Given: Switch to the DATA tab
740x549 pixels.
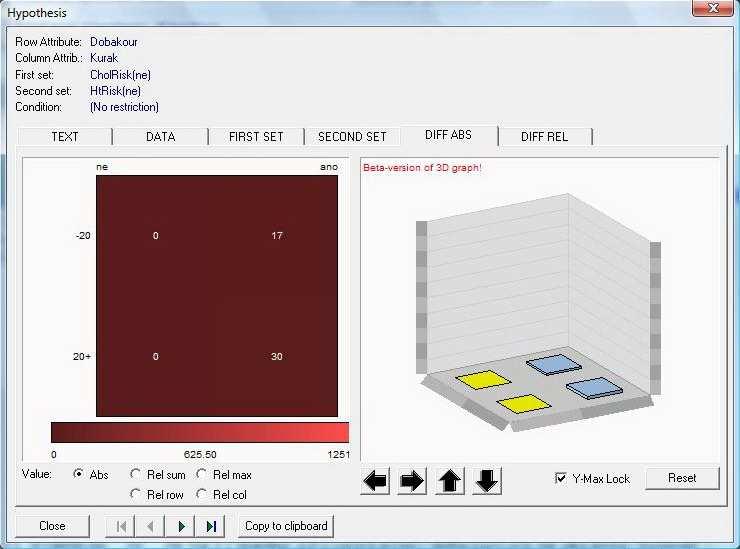Looking at the screenshot, I should pyautogui.click(x=160, y=137).
